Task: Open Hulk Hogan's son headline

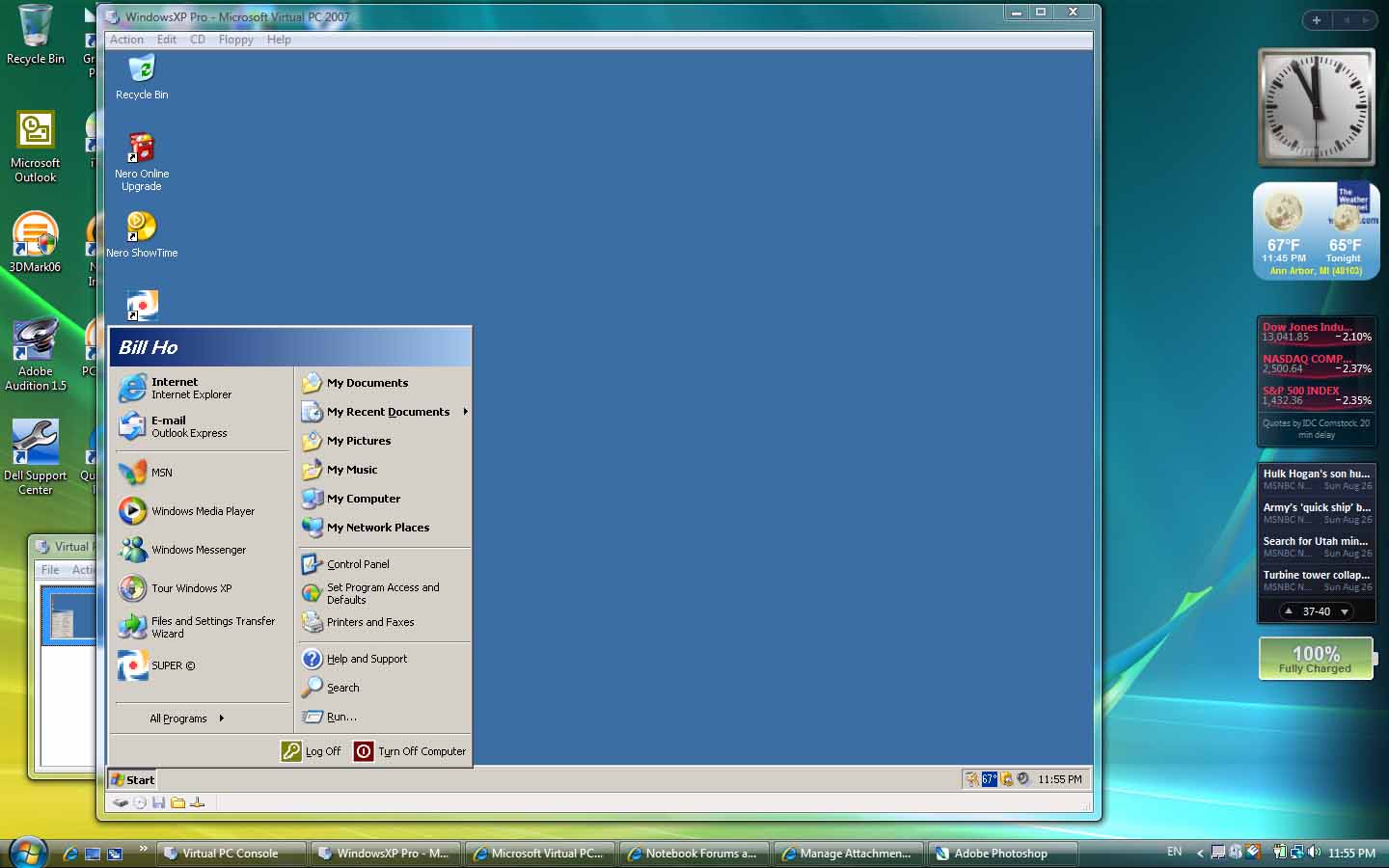Action: click(1316, 479)
